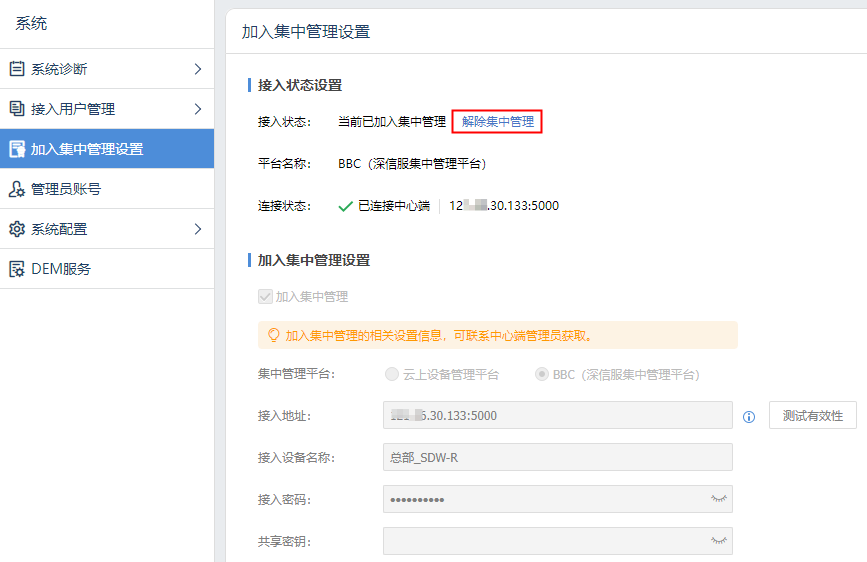The width and height of the screenshot is (867, 562).
Task: Select BBC (深信服集中管理平台) radio option
Action: [541, 375]
